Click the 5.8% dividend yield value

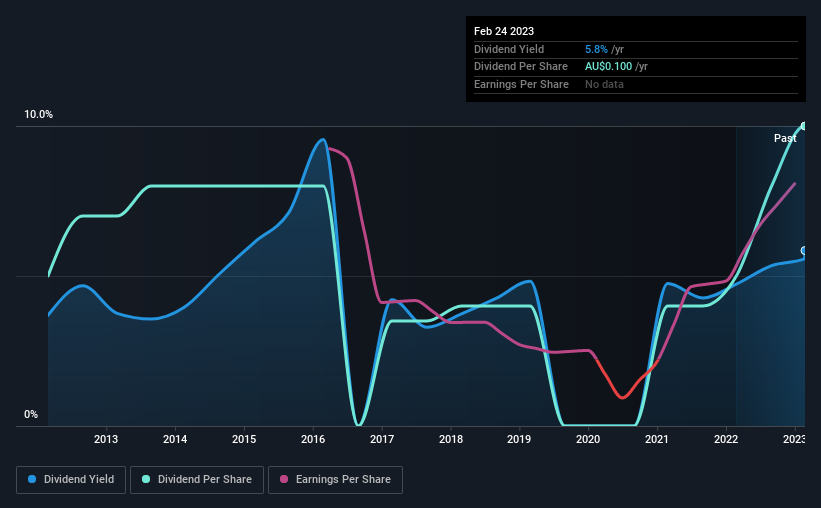(x=596, y=49)
